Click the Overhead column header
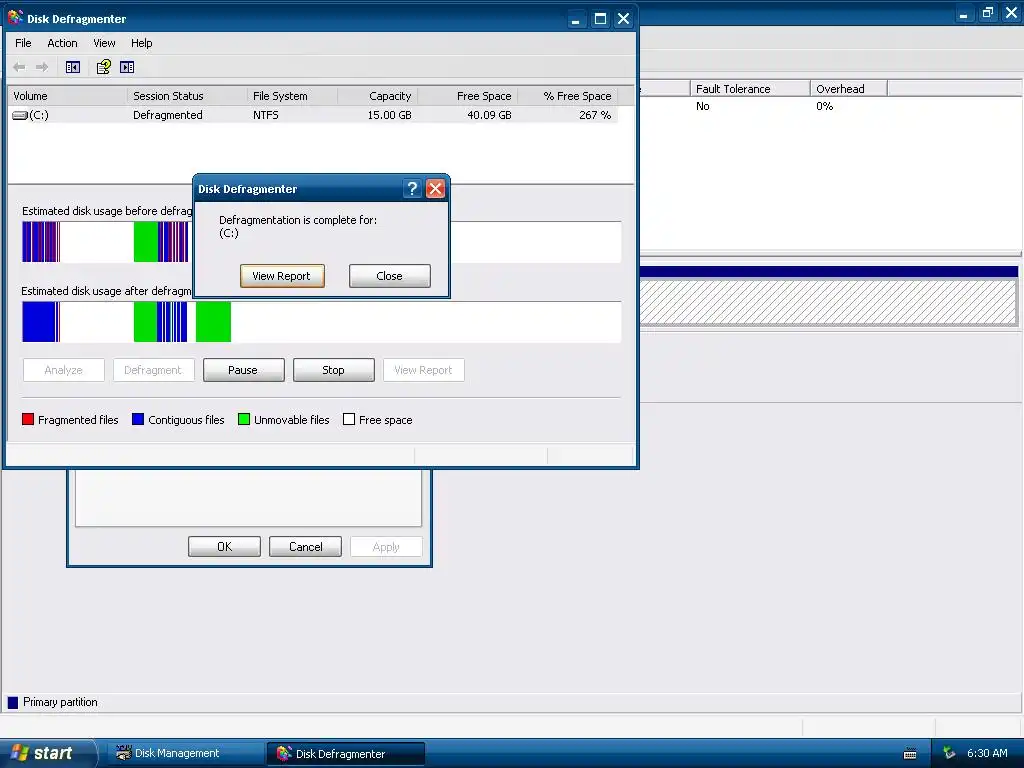Screen dimensions: 1024x768 click(x=848, y=89)
